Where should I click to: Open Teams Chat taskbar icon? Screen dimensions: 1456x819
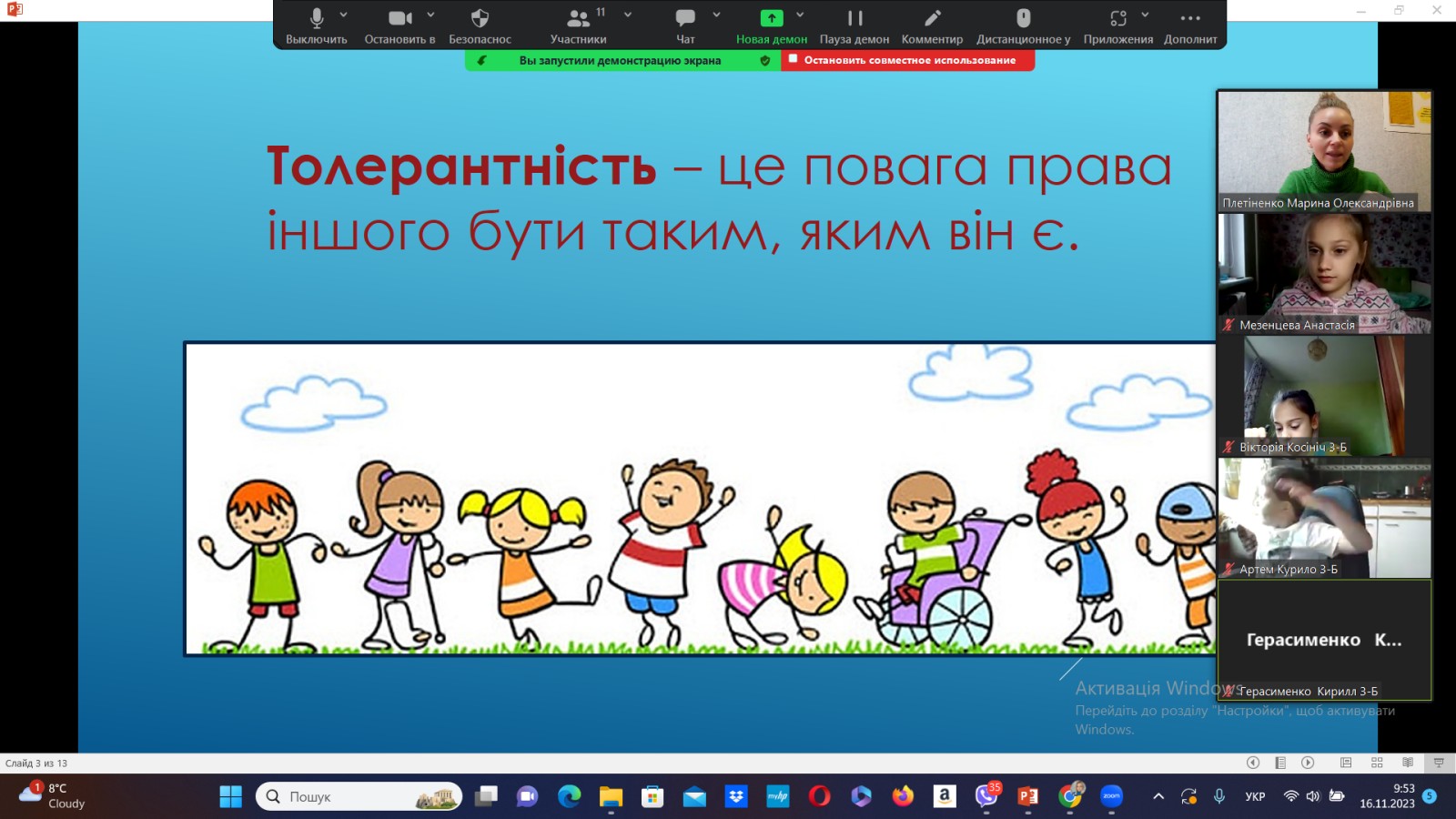click(527, 797)
